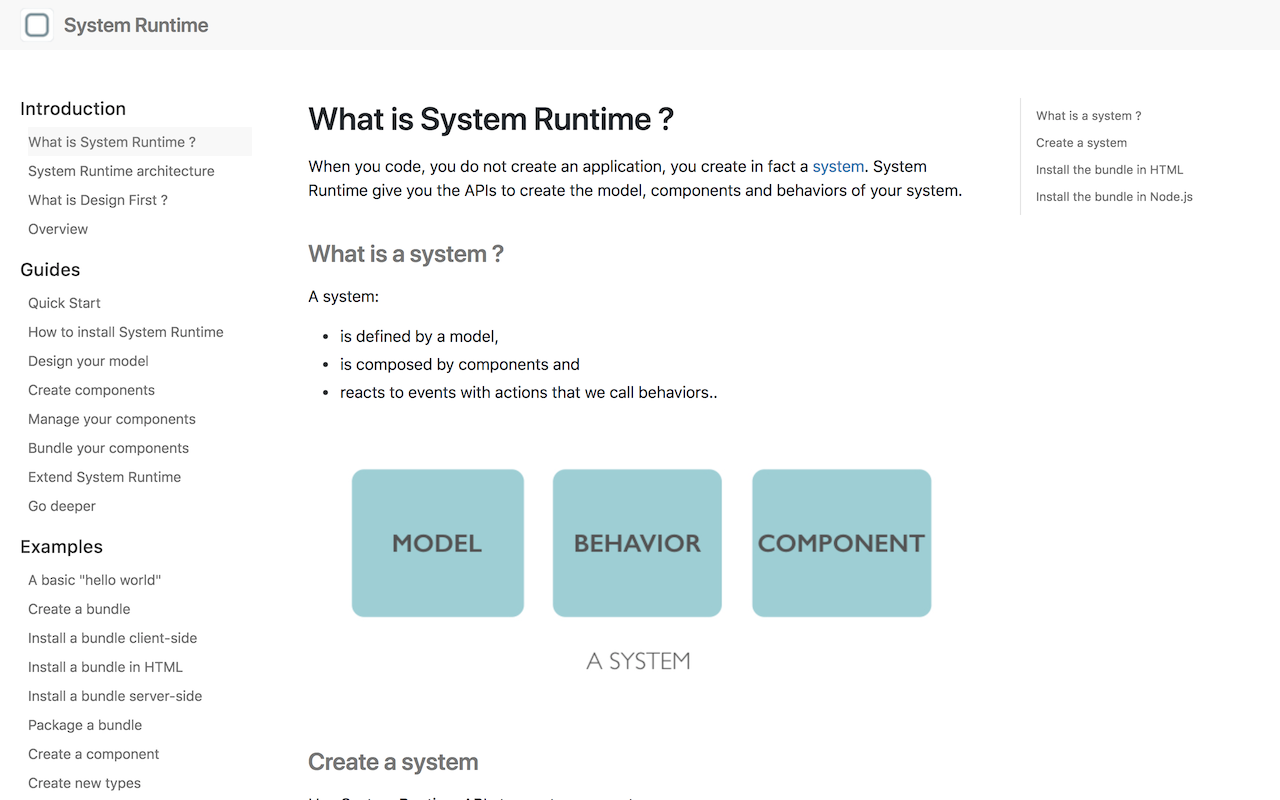Viewport: 1280px width, 800px height.
Task: Click the 'is defined by a model,' bullet
Action: (419, 337)
